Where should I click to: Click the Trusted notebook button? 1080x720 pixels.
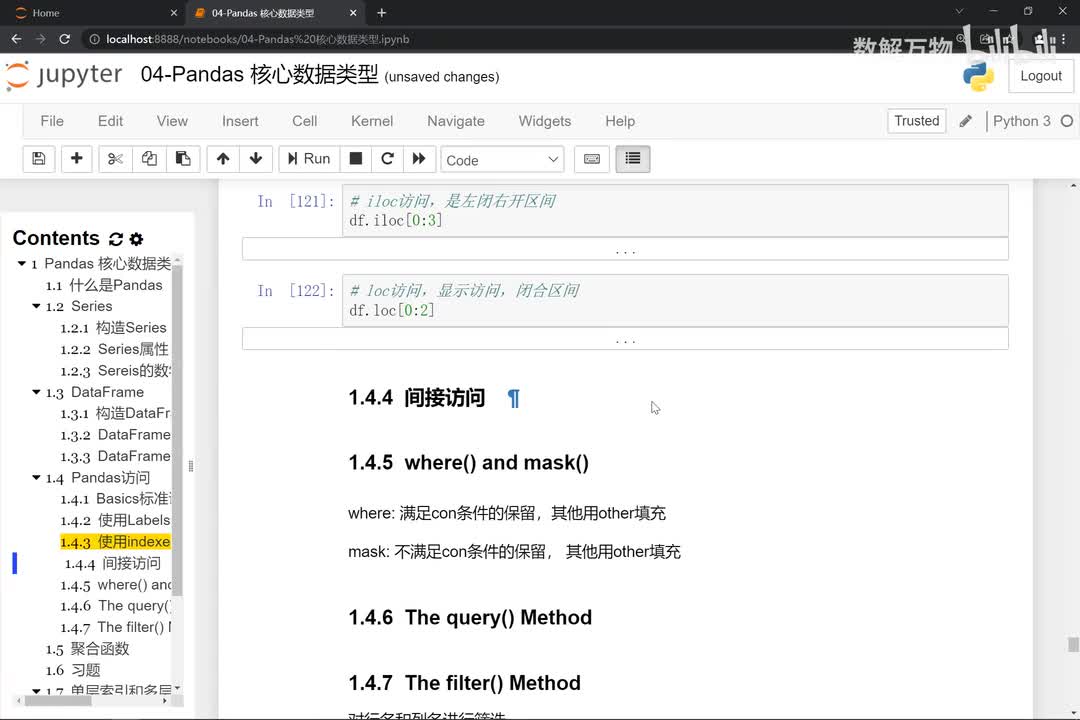tap(917, 121)
